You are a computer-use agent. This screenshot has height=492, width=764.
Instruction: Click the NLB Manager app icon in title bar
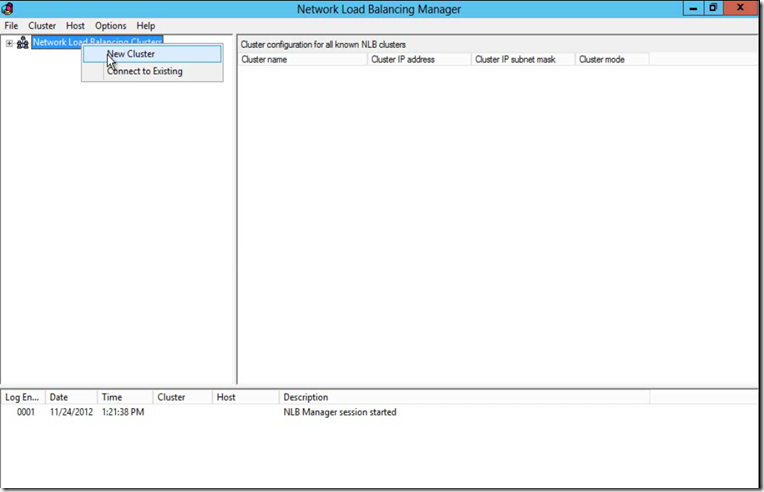tap(7, 9)
